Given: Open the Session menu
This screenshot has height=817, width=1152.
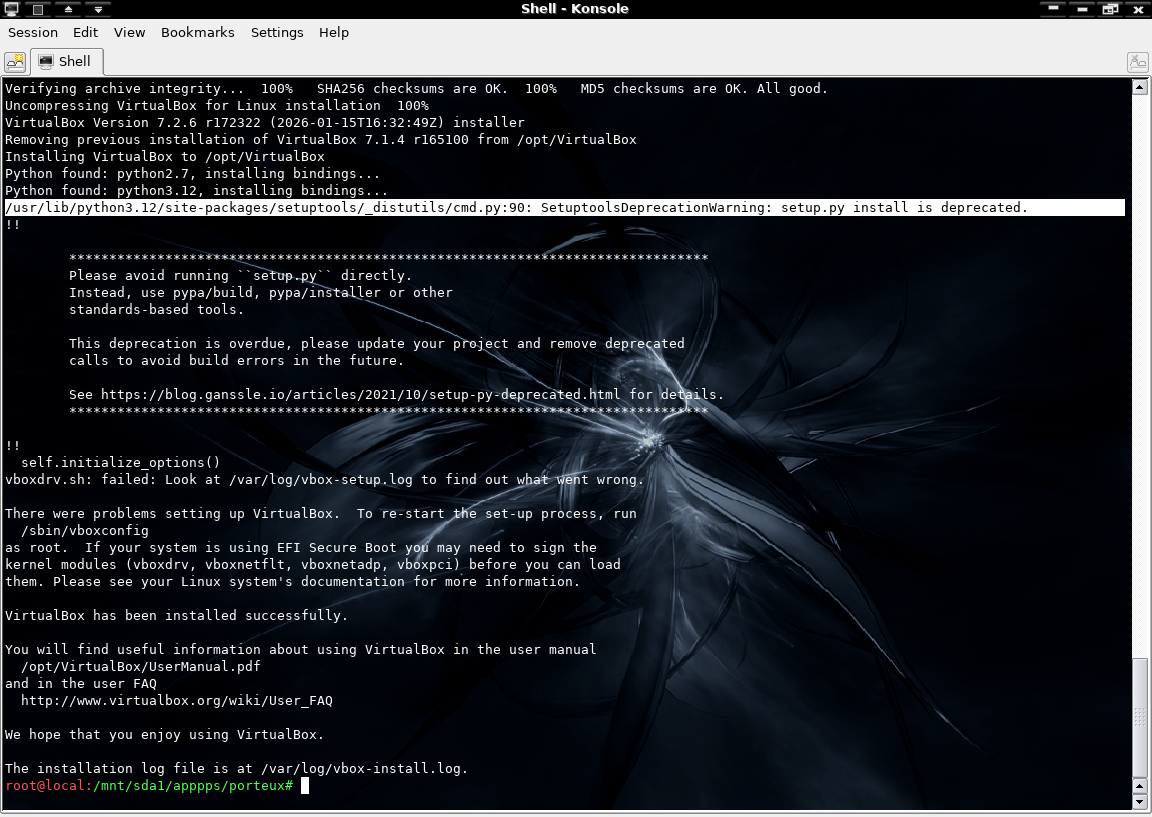Looking at the screenshot, I should click(x=32, y=32).
